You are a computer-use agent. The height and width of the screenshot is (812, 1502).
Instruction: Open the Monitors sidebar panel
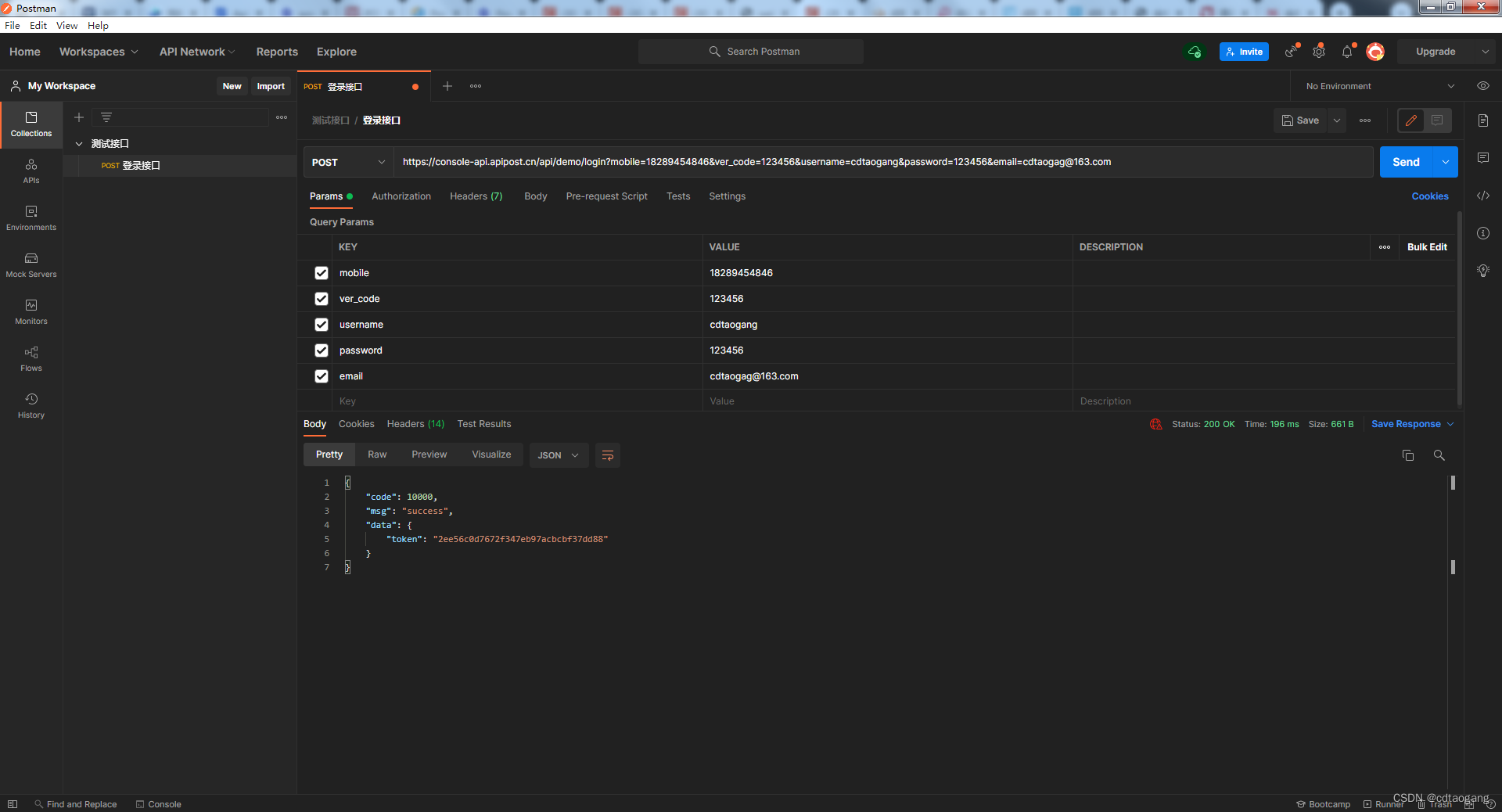click(31, 312)
